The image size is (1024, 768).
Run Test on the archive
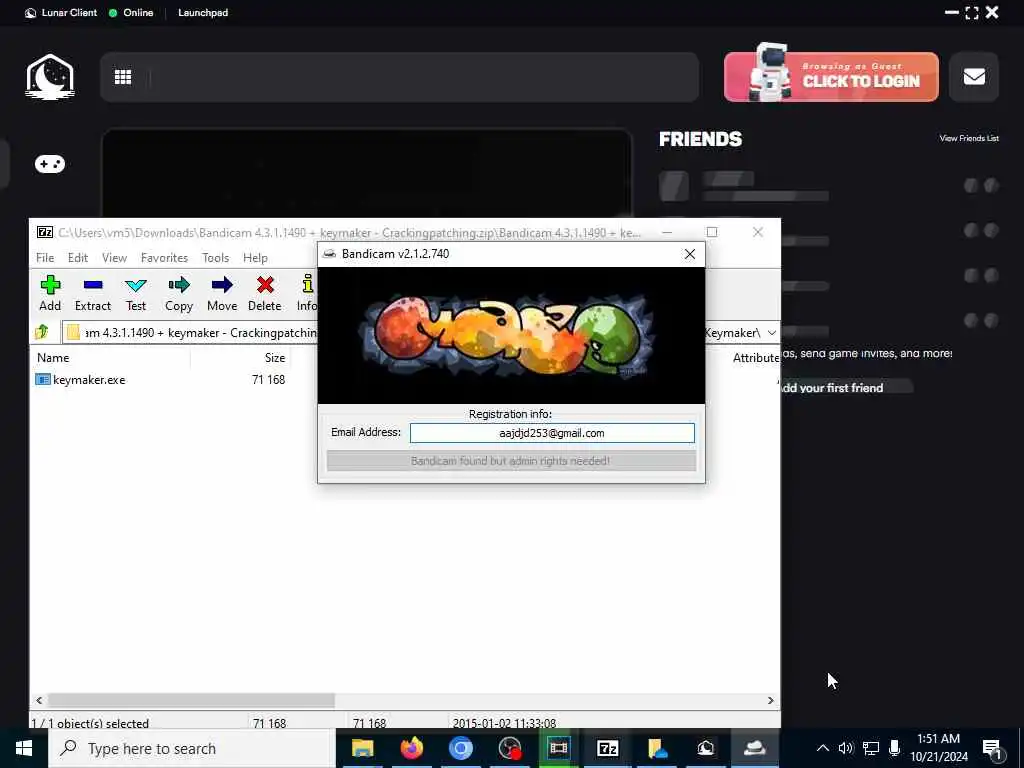(136, 293)
